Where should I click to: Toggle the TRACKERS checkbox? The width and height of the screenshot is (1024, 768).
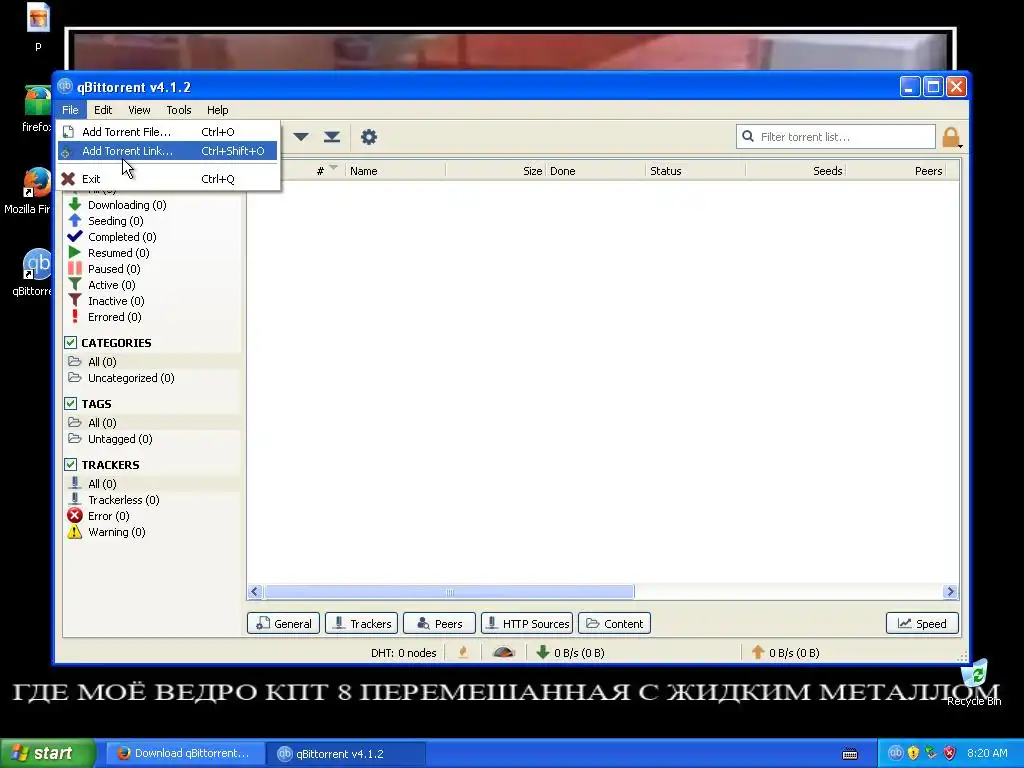click(71, 464)
